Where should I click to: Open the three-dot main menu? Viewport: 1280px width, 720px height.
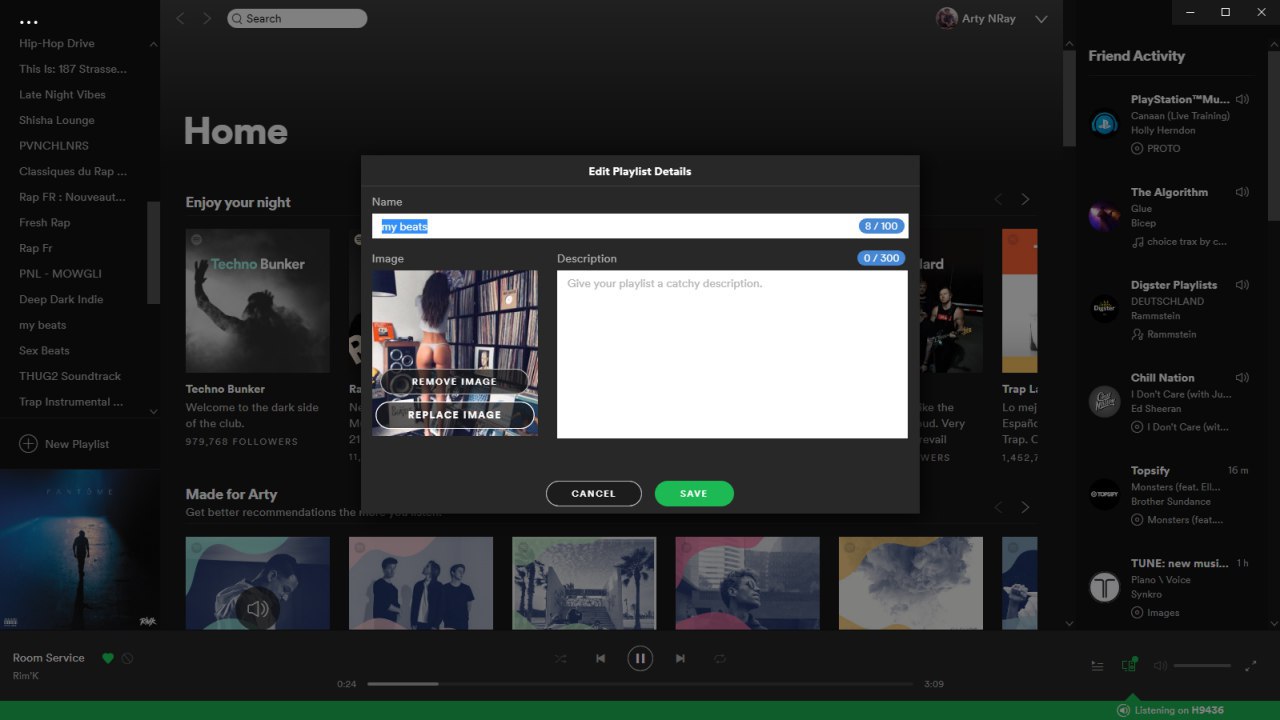(28, 22)
